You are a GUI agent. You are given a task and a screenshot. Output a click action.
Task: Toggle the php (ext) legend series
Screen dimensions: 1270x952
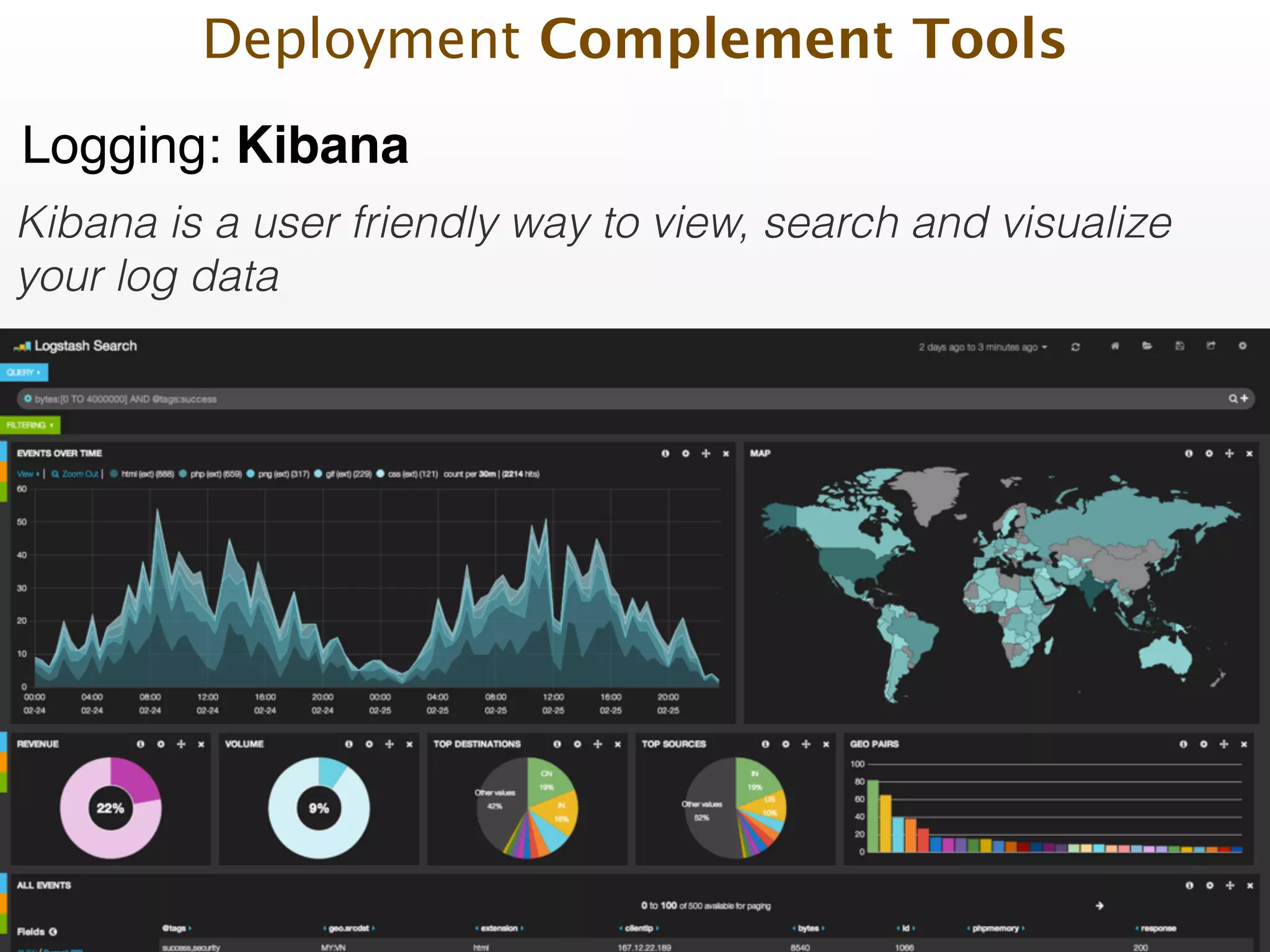[210, 474]
